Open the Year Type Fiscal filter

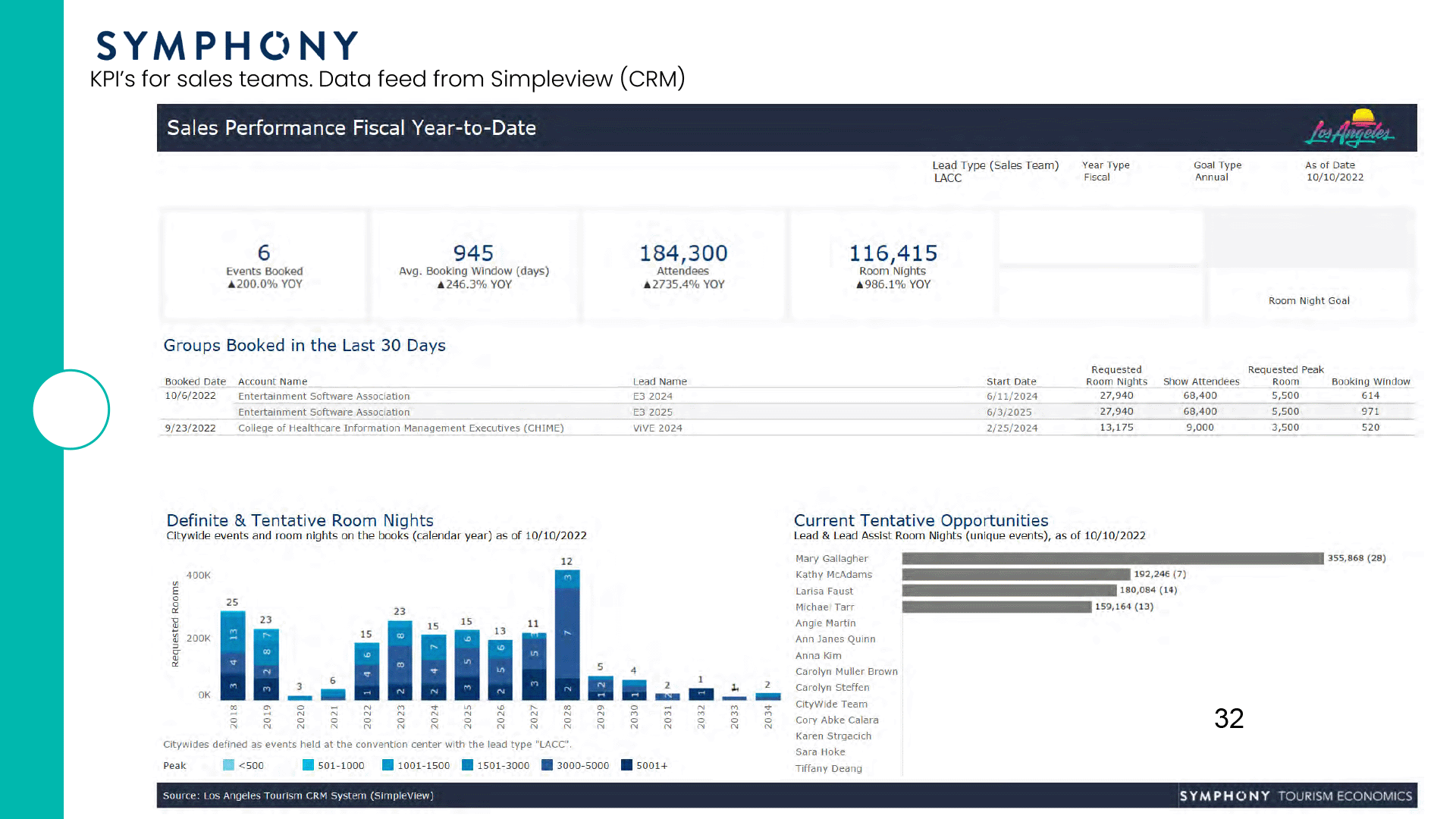pyautogui.click(x=1097, y=177)
